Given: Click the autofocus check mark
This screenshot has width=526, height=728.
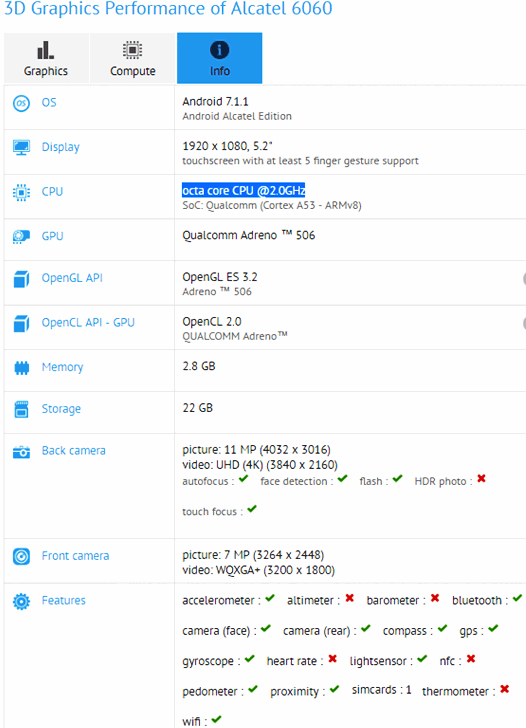Looking at the screenshot, I should (243, 479).
